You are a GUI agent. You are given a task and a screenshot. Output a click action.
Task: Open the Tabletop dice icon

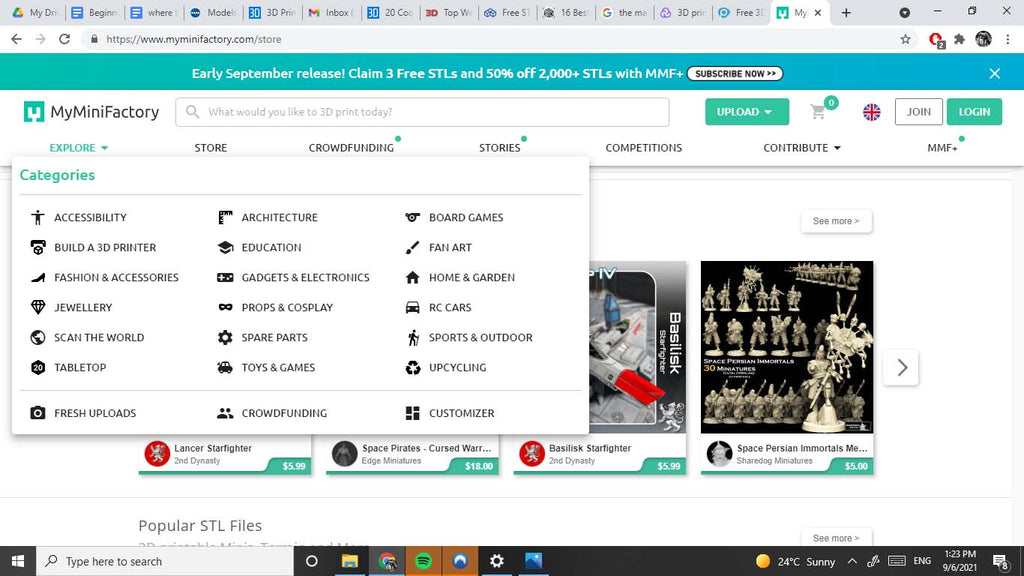(x=38, y=368)
